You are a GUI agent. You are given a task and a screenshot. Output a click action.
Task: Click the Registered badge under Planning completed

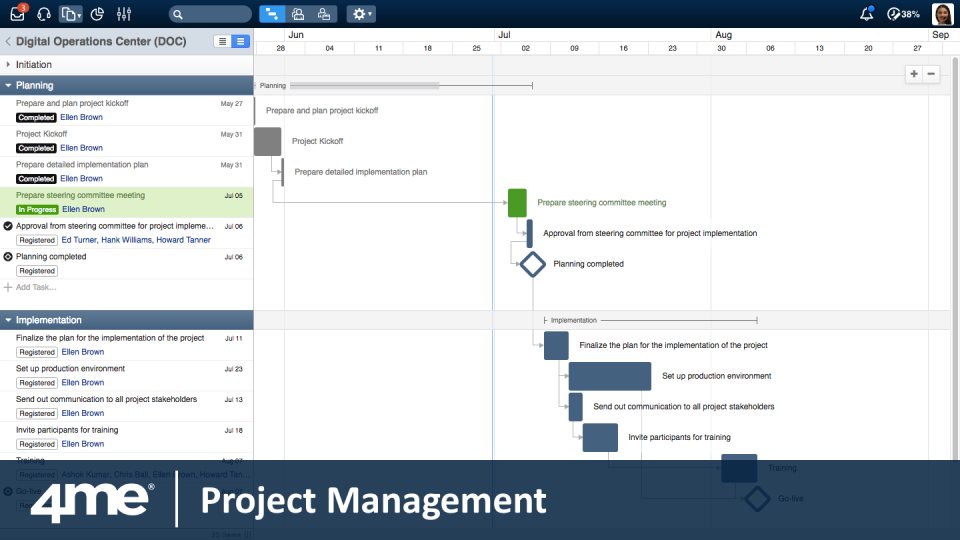(x=37, y=271)
